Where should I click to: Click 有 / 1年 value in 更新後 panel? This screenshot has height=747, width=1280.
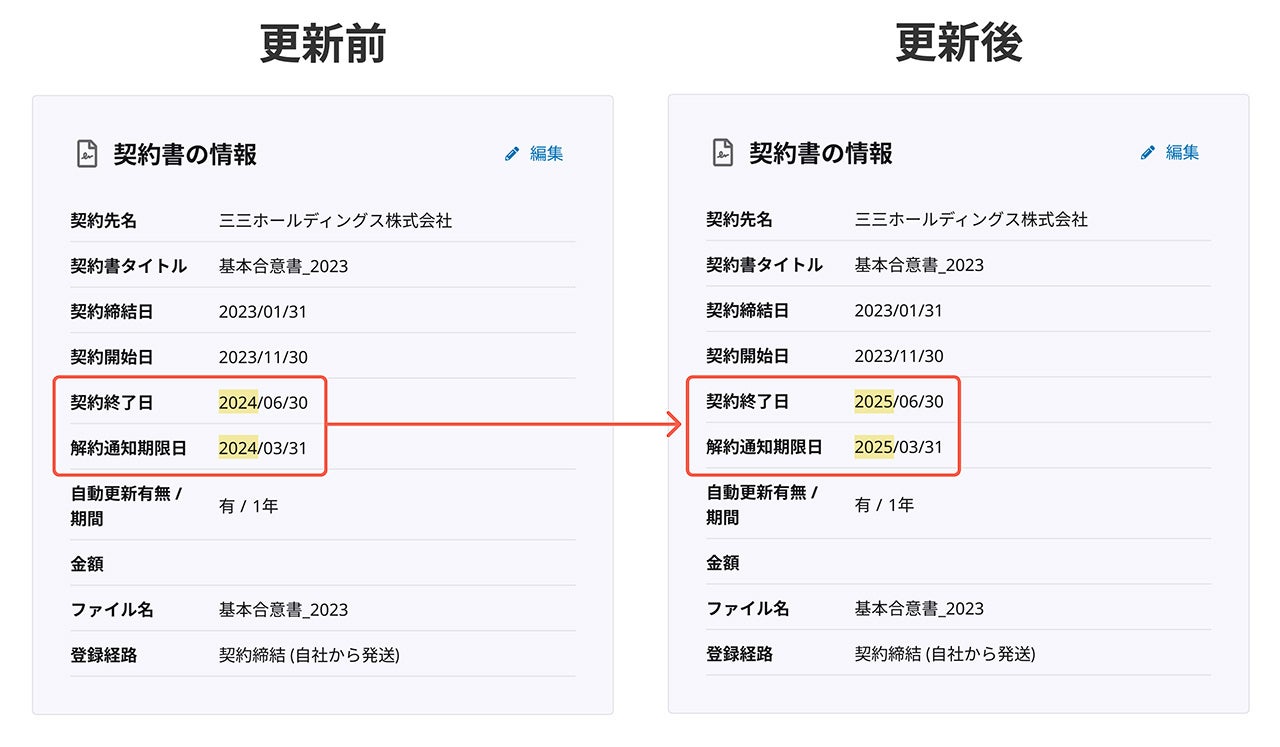(885, 505)
